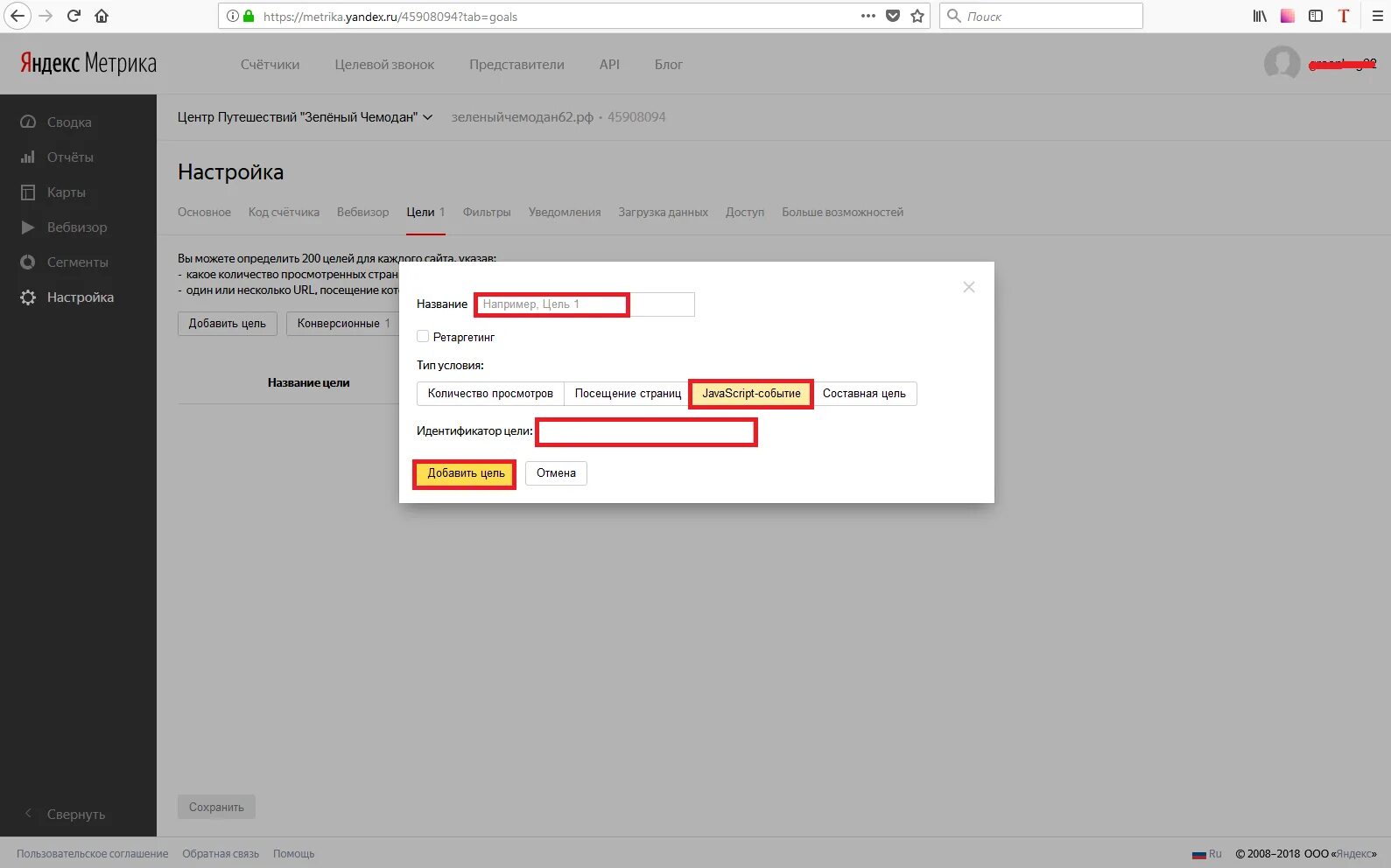Select Количество просмотров condition type
This screenshot has width=1391, height=868.
click(x=490, y=394)
